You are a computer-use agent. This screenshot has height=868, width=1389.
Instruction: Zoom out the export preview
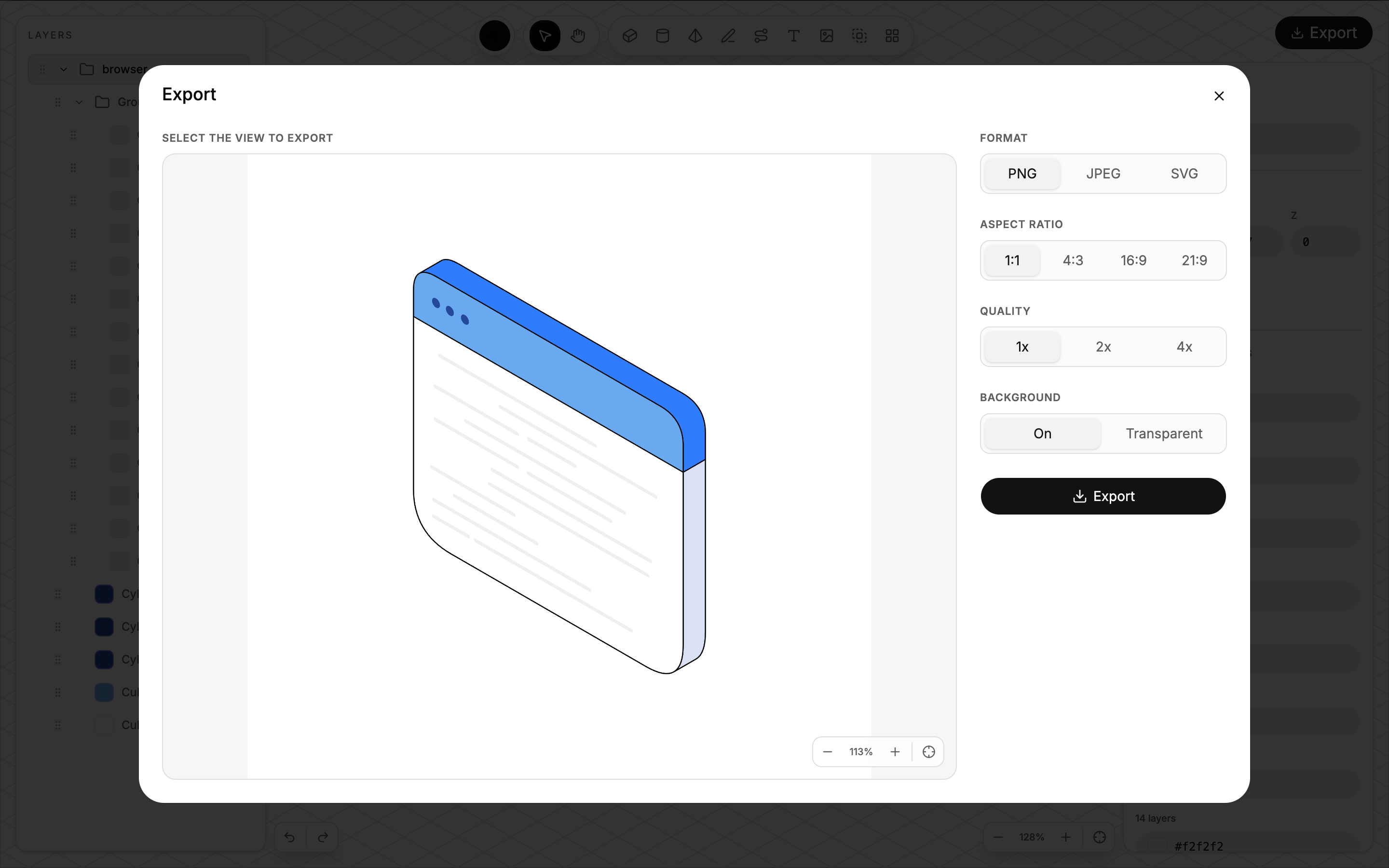pos(828,751)
